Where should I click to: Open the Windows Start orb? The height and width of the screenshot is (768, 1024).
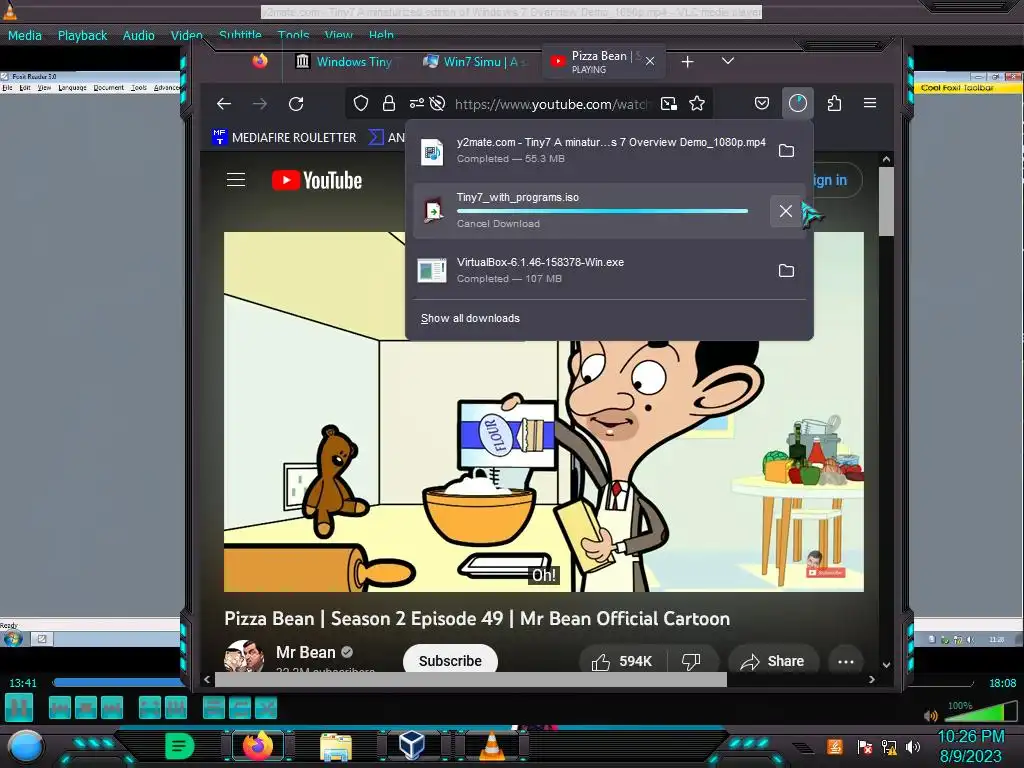26,746
